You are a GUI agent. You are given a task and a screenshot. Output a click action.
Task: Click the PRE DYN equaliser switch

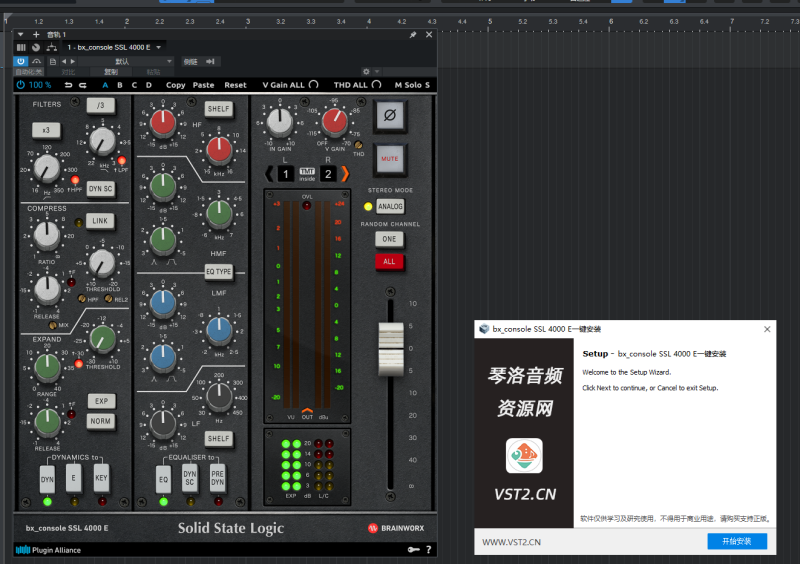click(x=218, y=478)
